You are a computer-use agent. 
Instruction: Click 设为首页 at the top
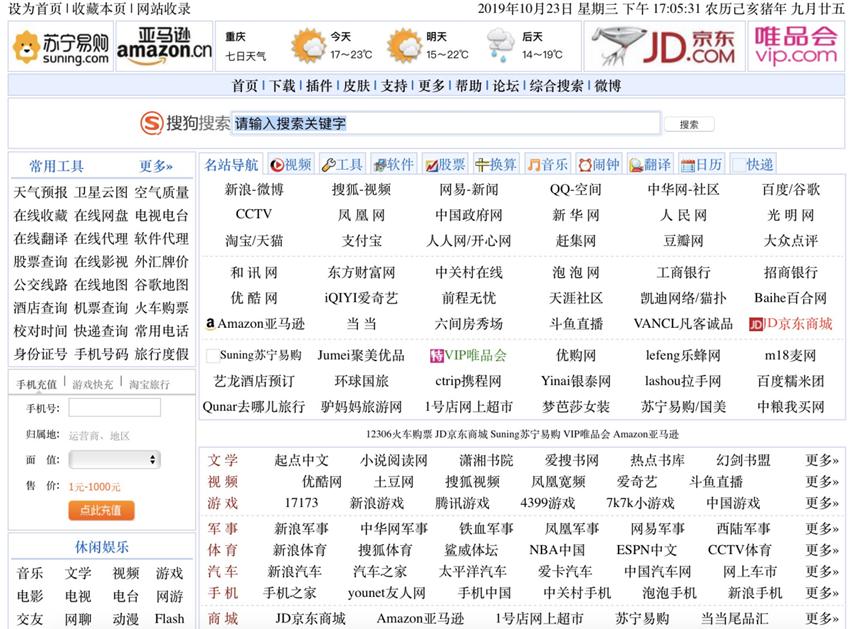click(35, 9)
